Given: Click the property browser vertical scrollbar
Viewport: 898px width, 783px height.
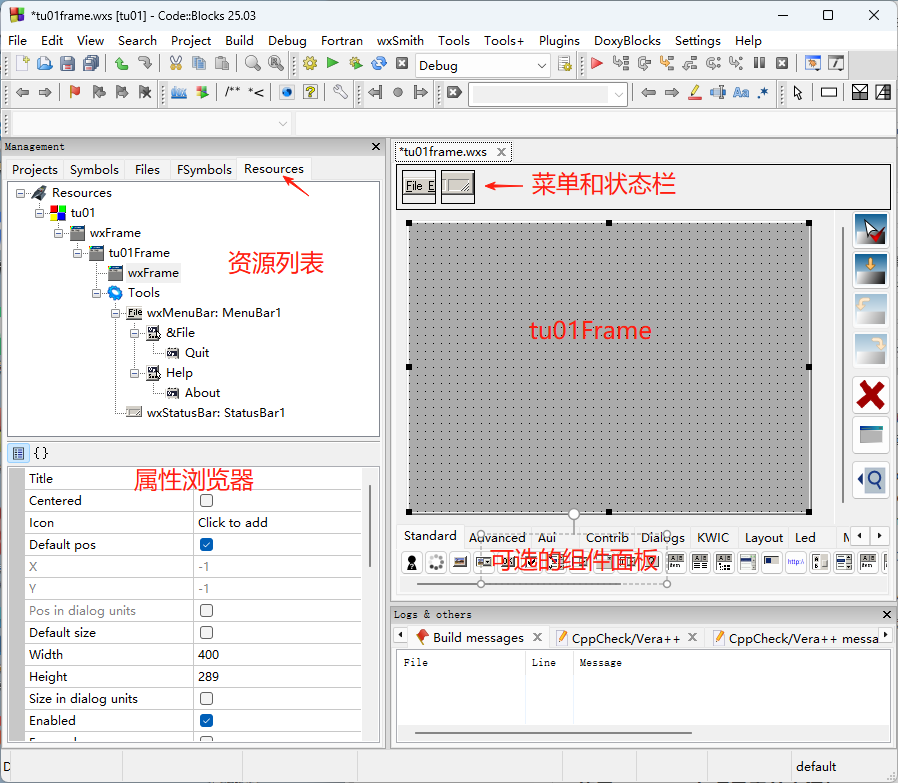Looking at the screenshot, I should [x=370, y=526].
